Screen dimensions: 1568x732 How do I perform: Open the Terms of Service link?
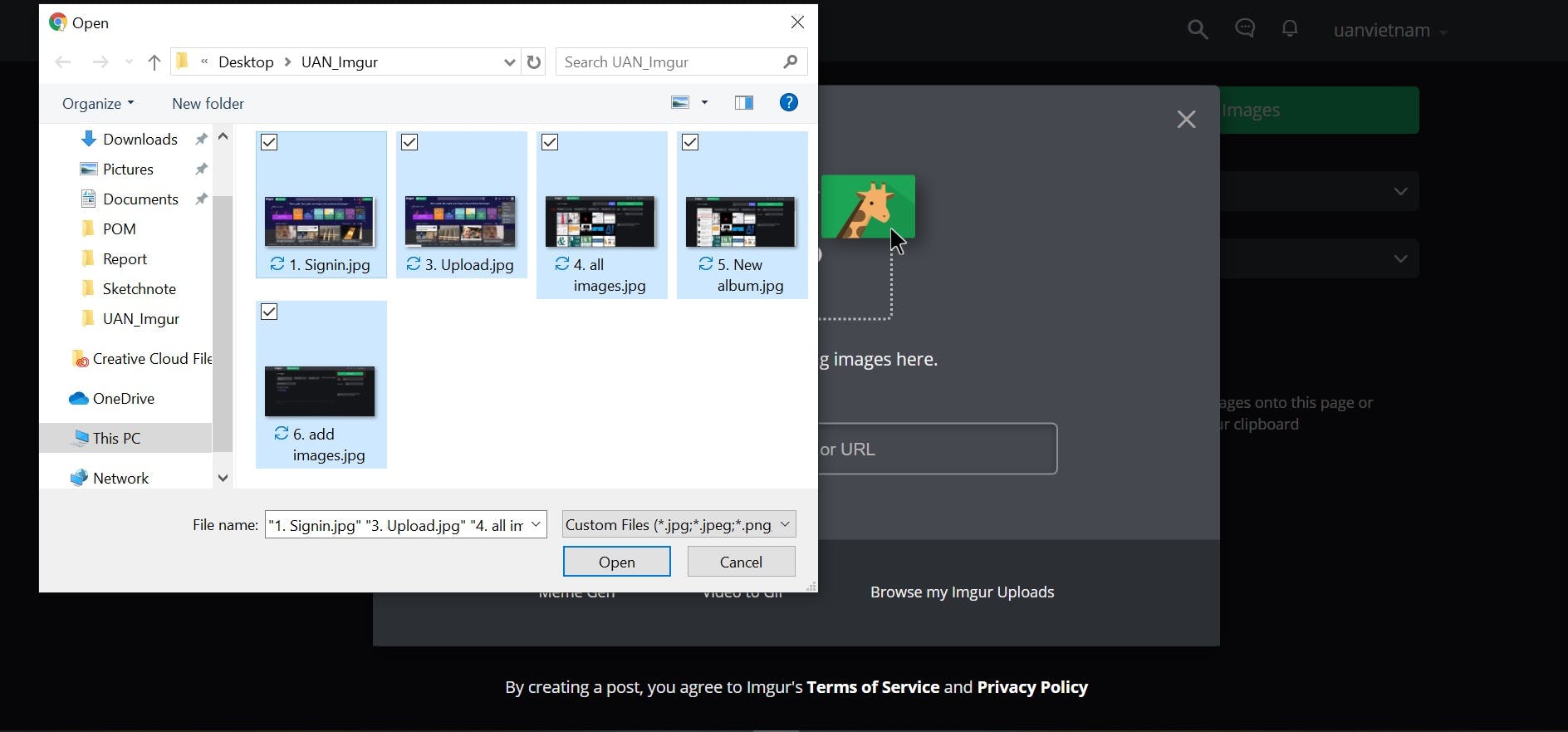pyautogui.click(x=873, y=687)
